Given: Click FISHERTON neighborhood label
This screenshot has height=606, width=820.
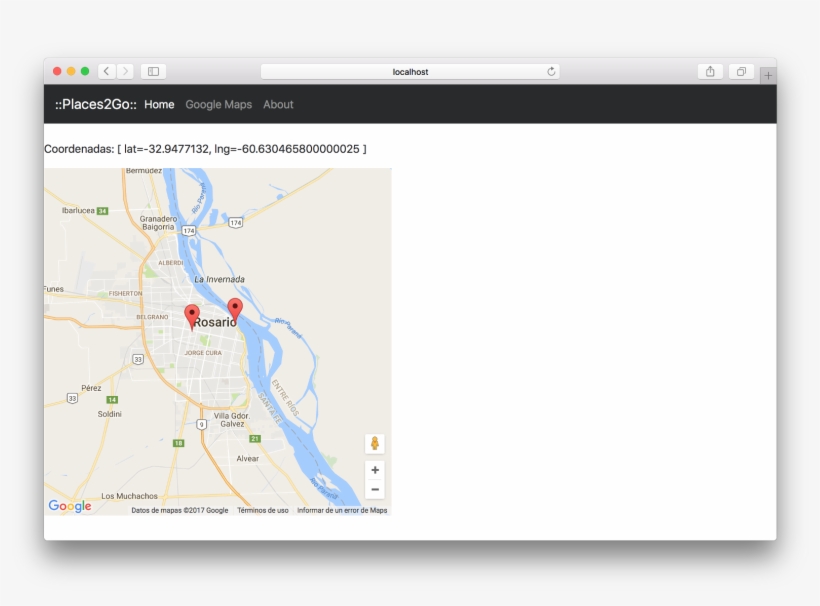Looking at the screenshot, I should pyautogui.click(x=126, y=294).
